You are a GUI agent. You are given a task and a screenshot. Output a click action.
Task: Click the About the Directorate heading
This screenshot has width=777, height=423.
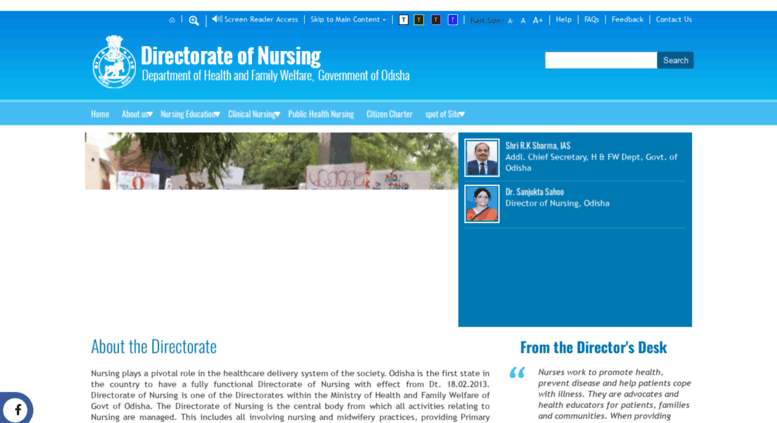click(x=154, y=347)
